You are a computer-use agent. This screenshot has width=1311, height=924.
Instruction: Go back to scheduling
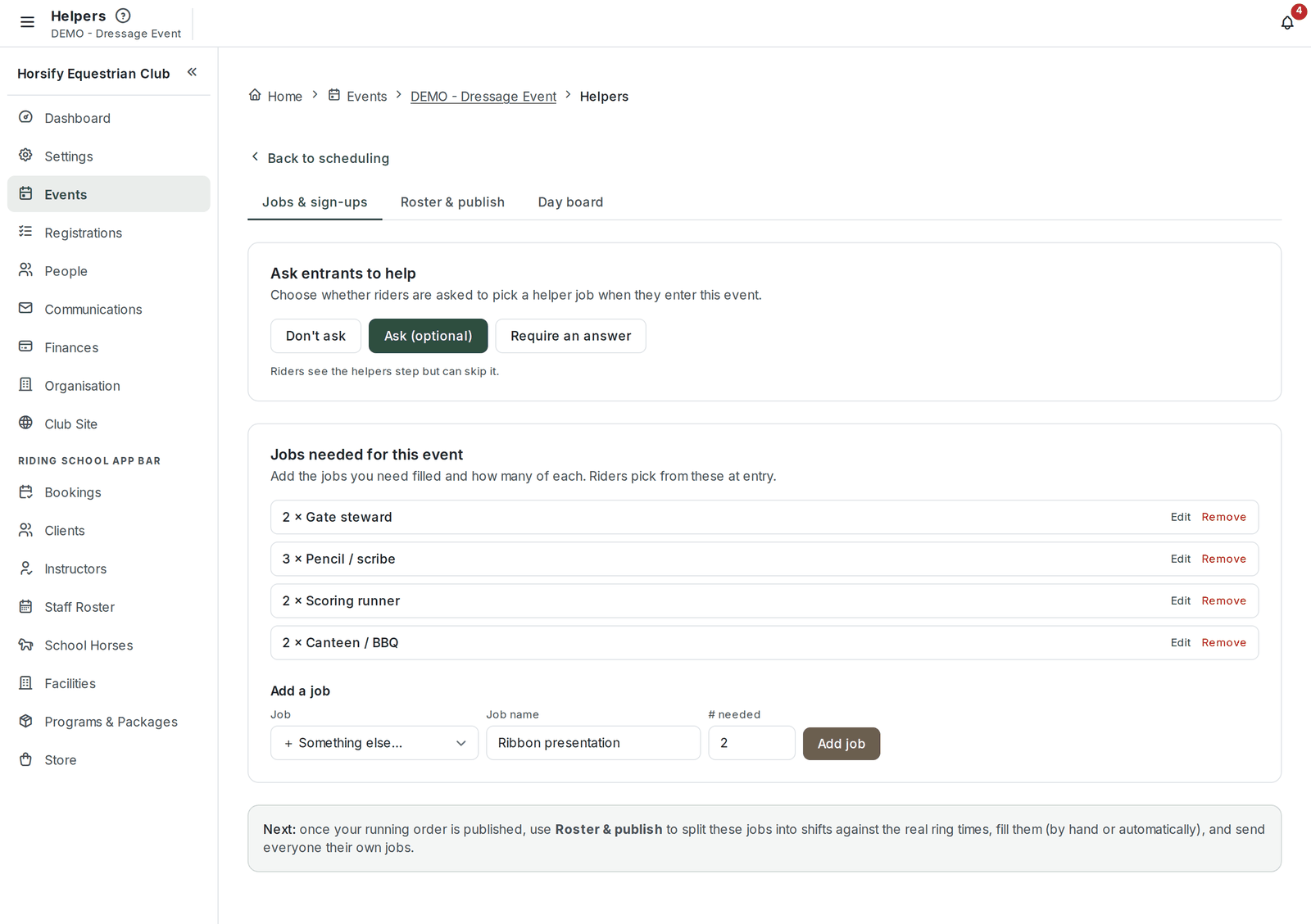point(320,158)
